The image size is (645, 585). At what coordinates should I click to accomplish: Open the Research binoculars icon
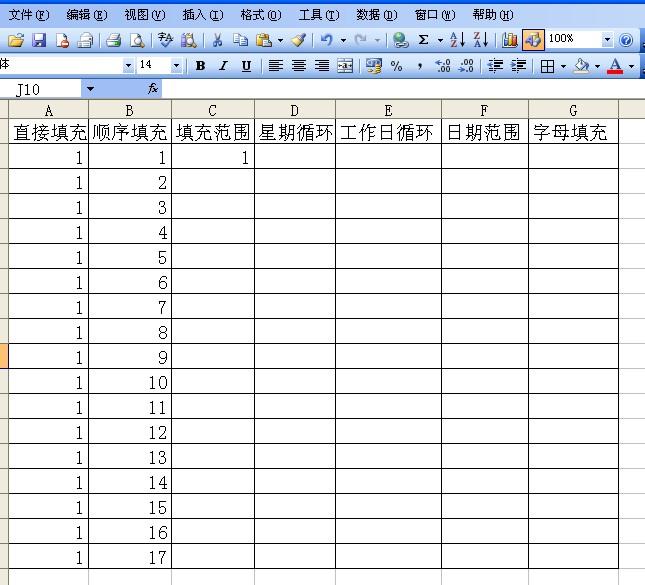pos(189,40)
